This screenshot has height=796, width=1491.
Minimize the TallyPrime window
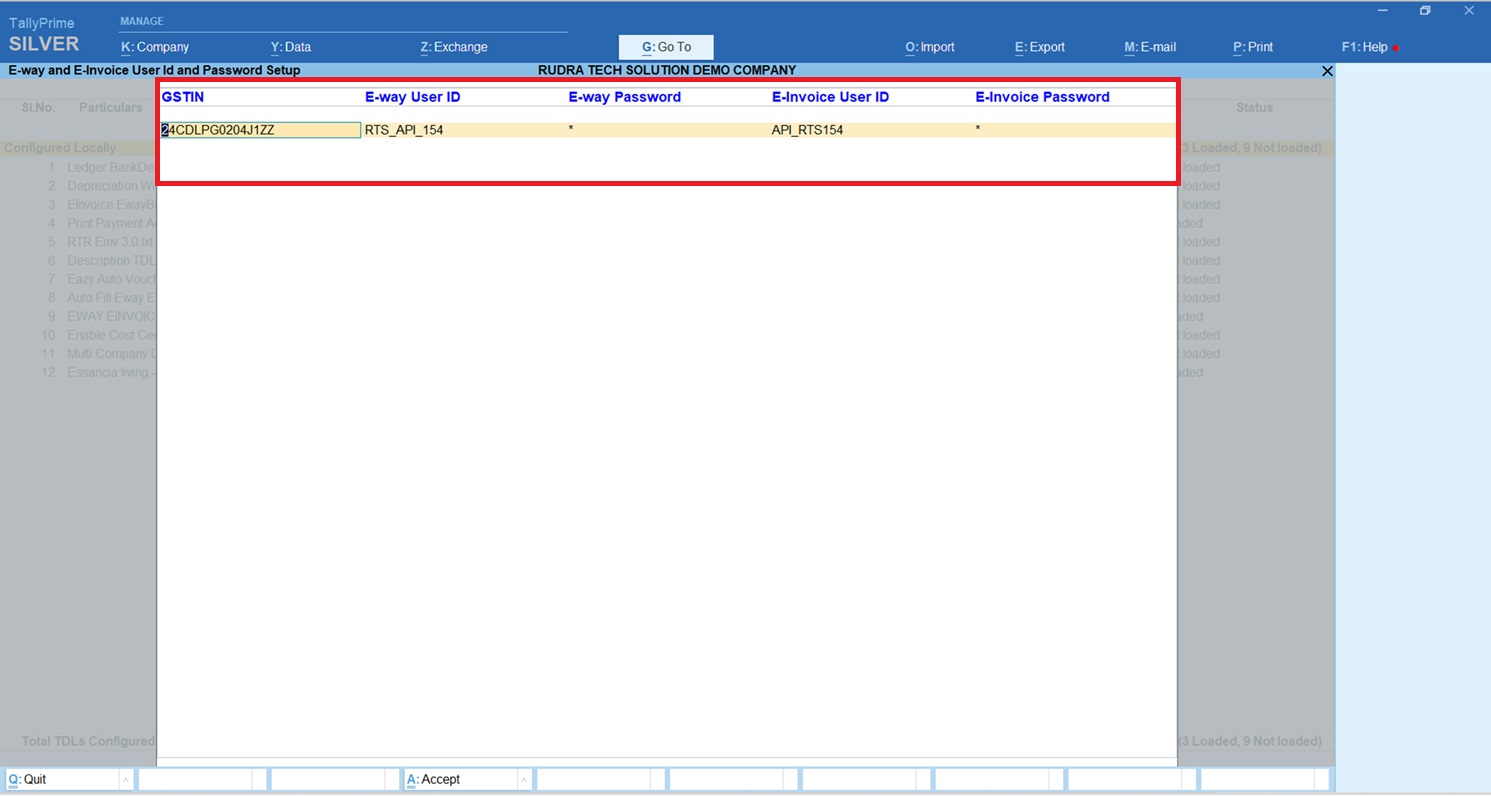pos(1382,11)
